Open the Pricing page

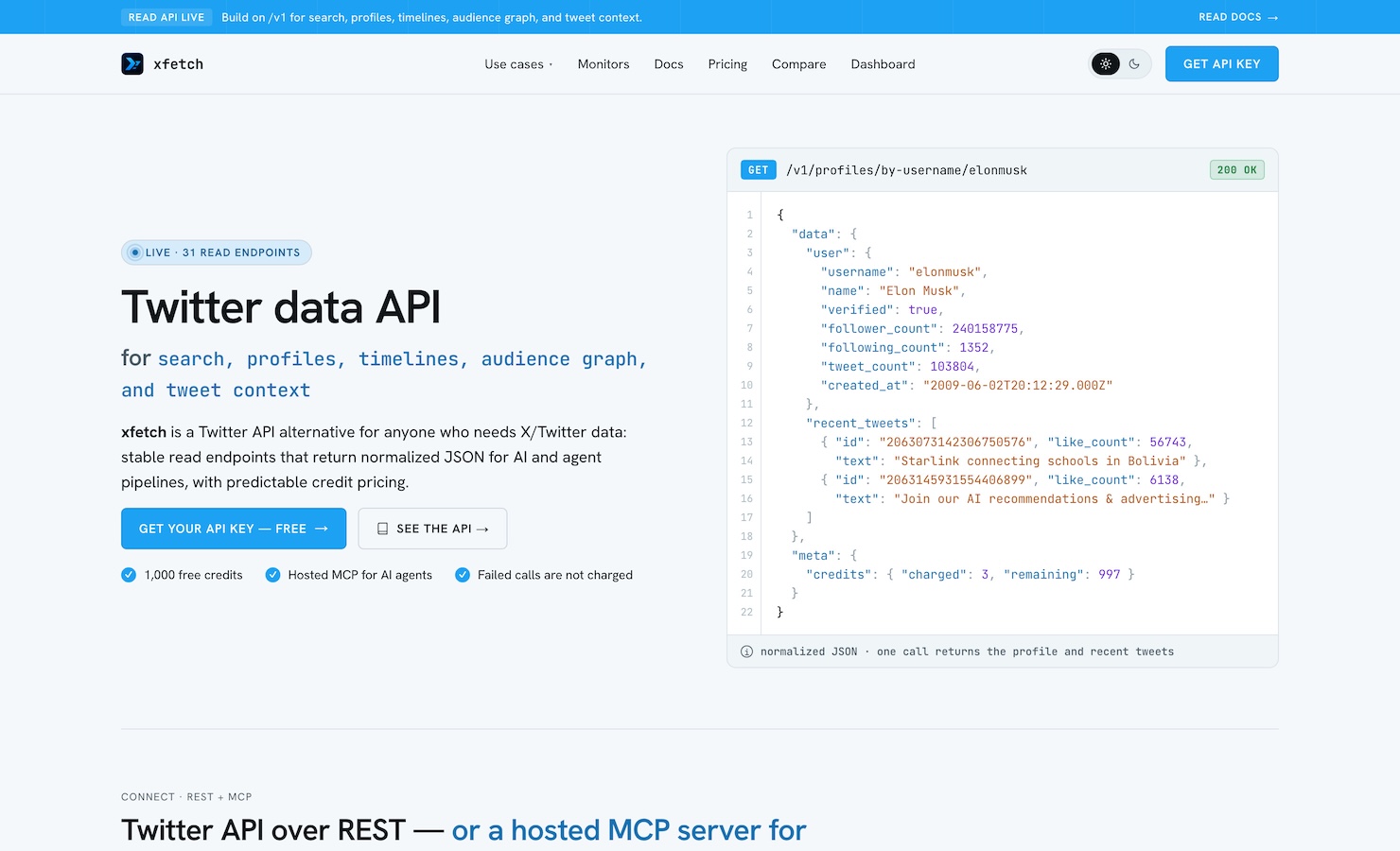[727, 63]
